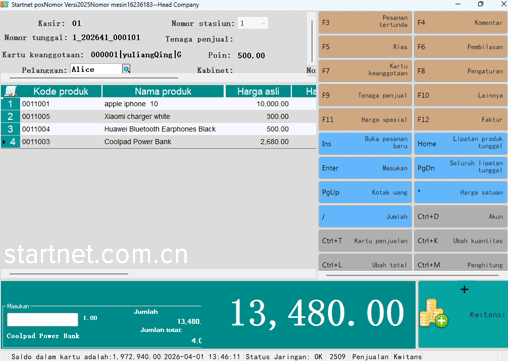Open the Nomor stasiun dropdown

[x=263, y=23]
